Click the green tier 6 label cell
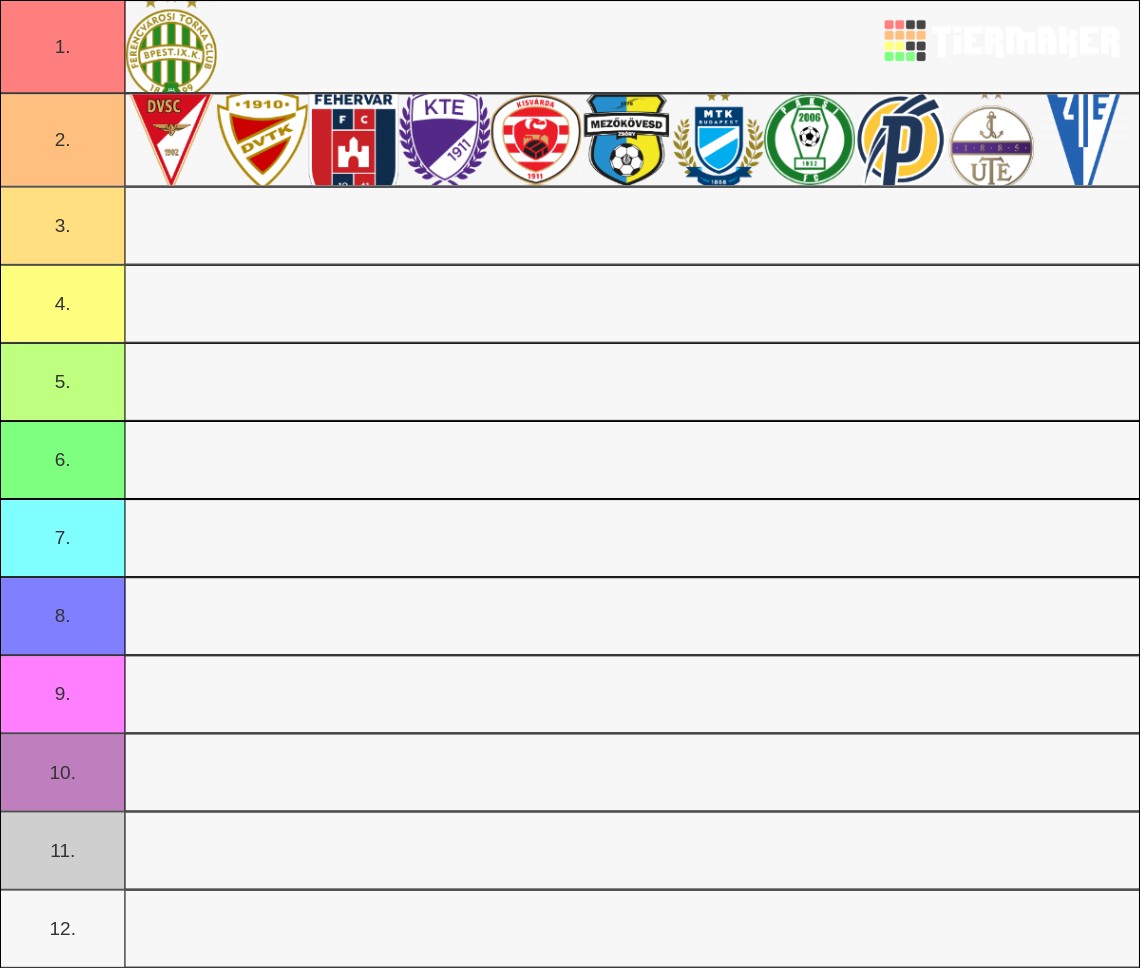Screen dimensions: 1140x968 pos(62,459)
